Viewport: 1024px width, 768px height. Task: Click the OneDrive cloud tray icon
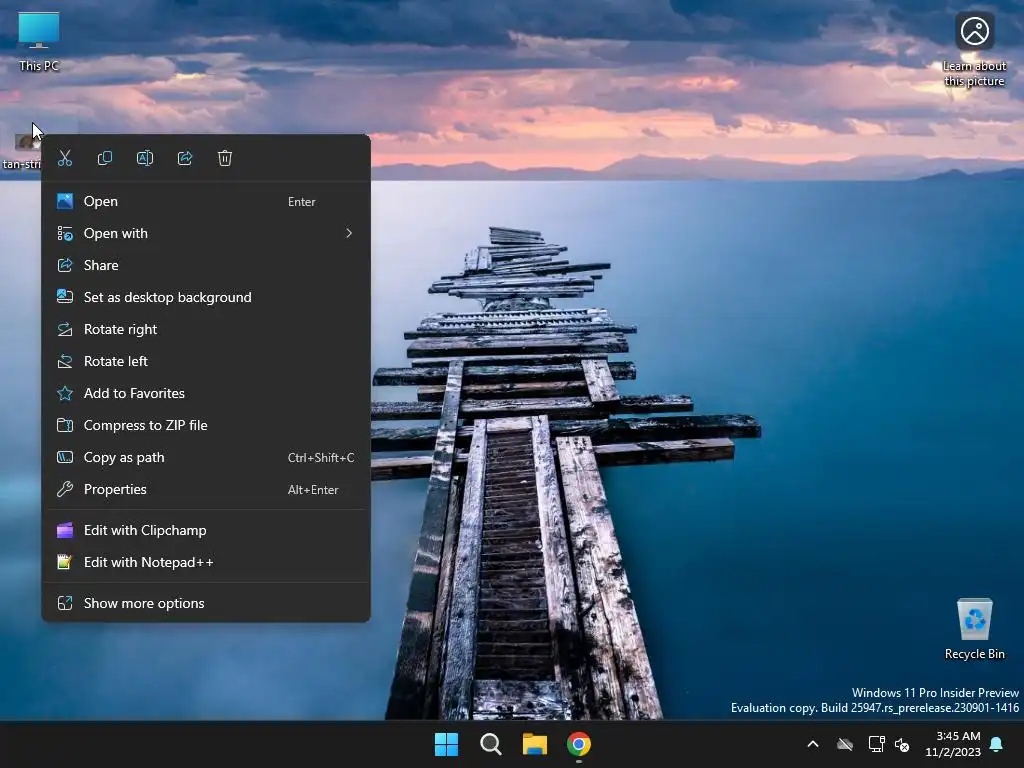(845, 744)
